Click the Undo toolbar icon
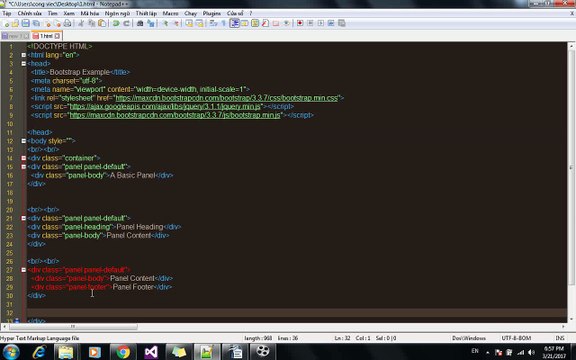 pyautogui.click(x=116, y=24)
